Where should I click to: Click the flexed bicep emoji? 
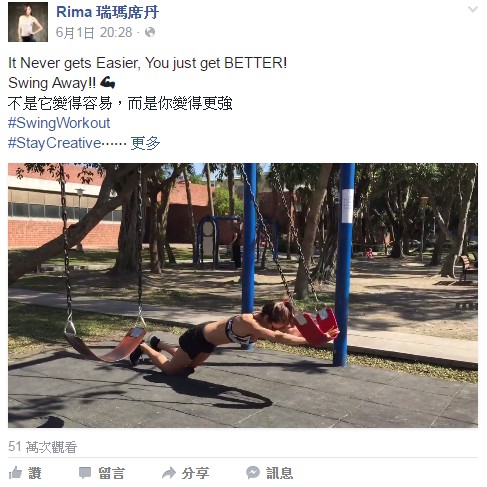point(107,82)
